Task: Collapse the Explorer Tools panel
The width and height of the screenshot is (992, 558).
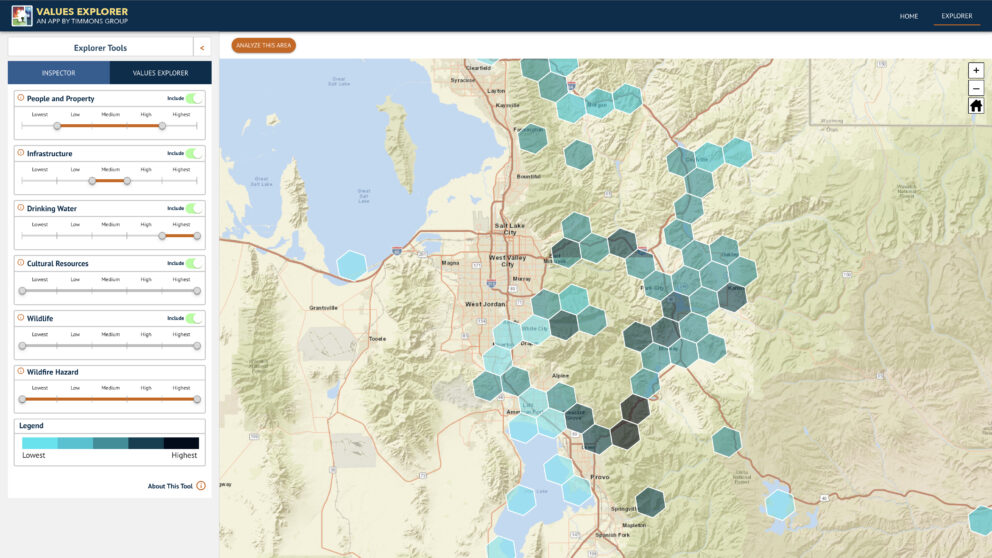Action: [202, 47]
